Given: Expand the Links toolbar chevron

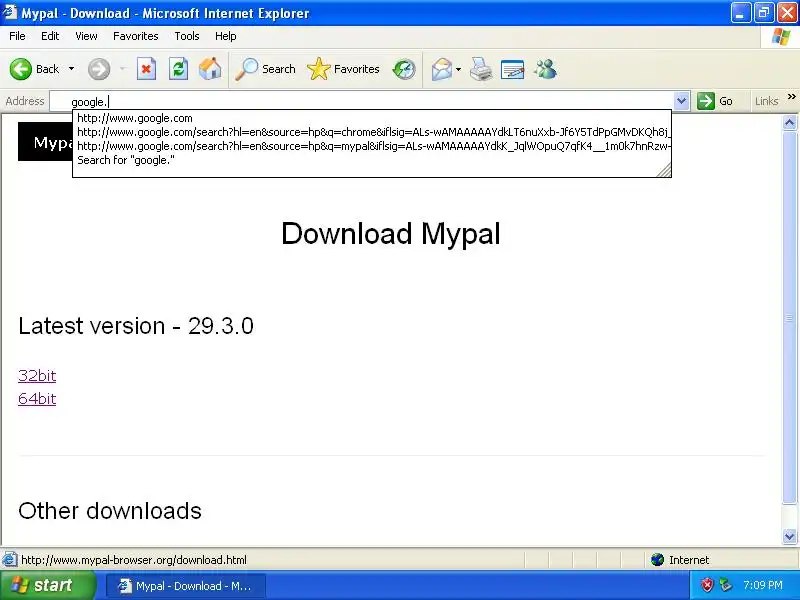Looking at the screenshot, I should click(791, 96).
